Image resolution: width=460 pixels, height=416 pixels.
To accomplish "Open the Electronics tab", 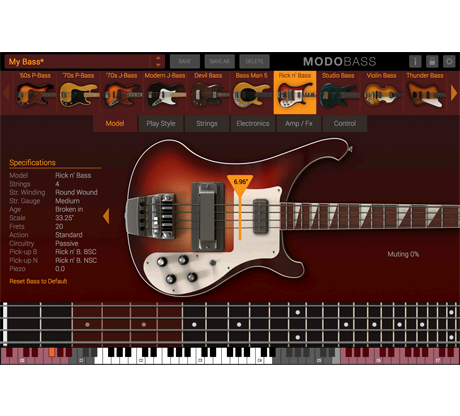I will pos(253,123).
